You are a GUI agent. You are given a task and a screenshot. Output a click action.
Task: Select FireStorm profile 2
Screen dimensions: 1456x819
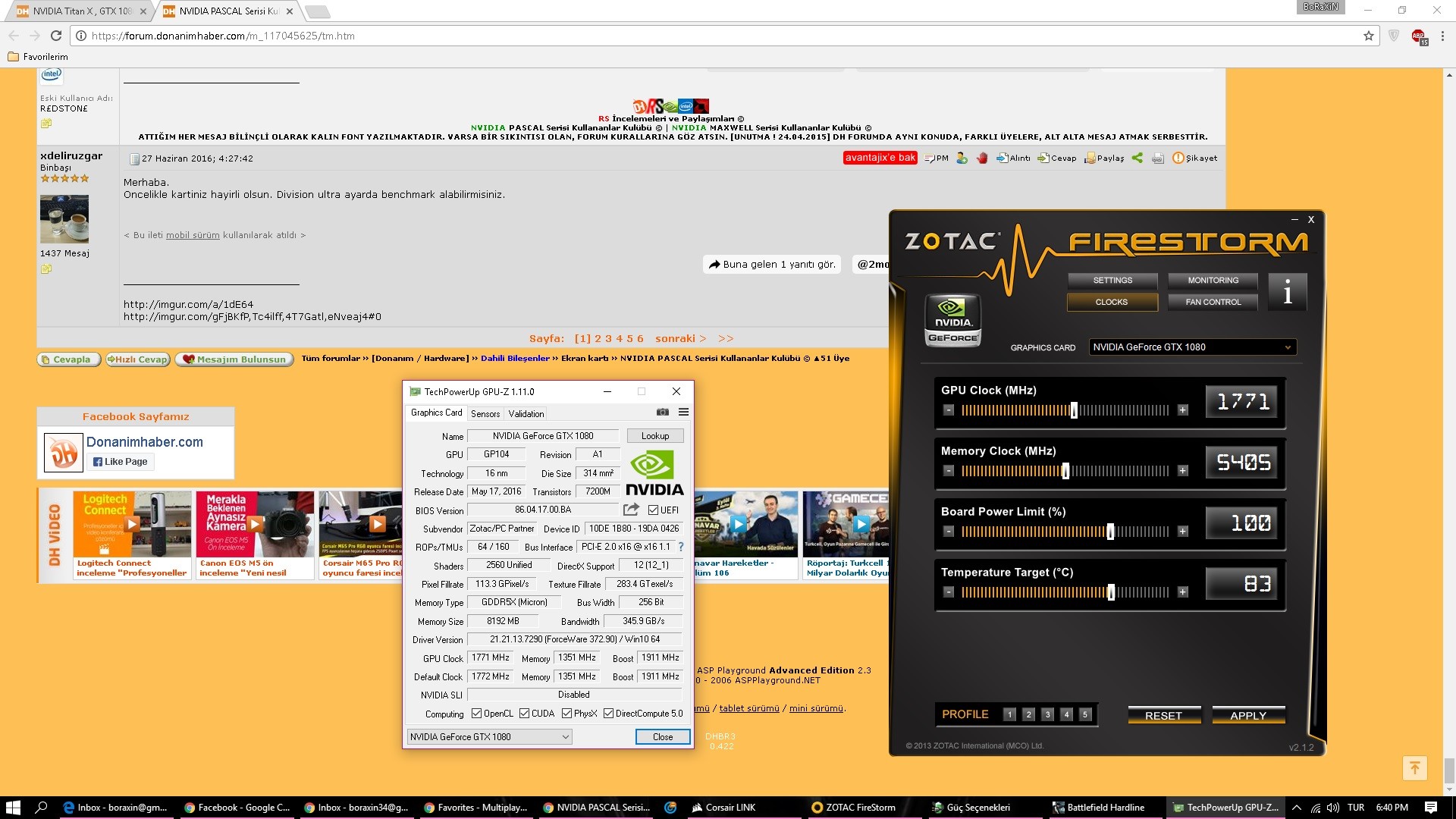click(x=1028, y=714)
